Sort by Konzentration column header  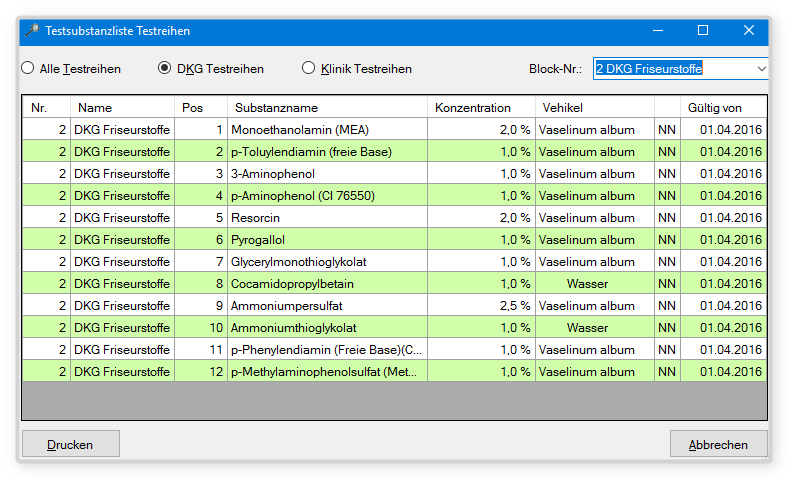472,107
